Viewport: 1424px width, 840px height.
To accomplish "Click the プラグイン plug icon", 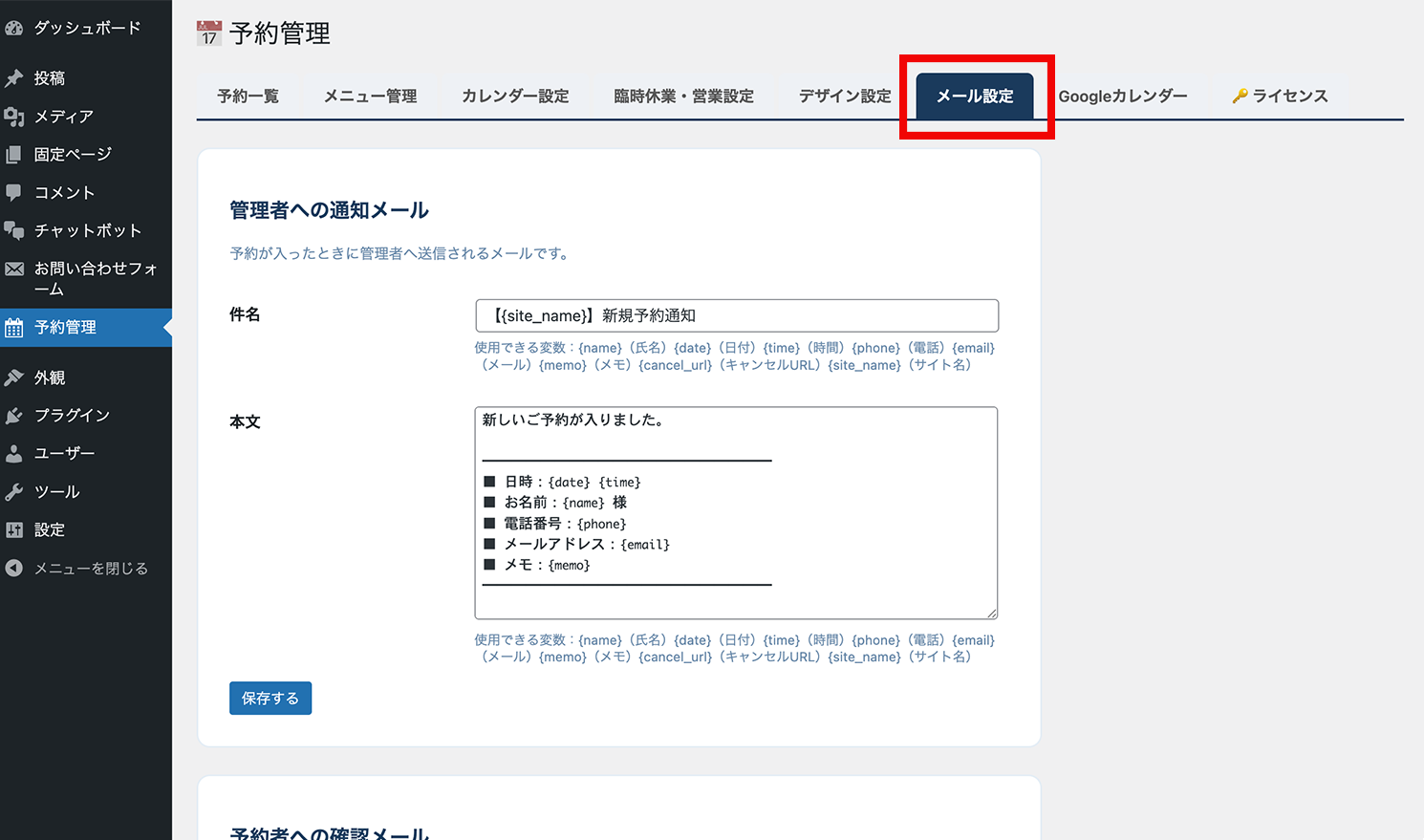I will pyautogui.click(x=14, y=416).
